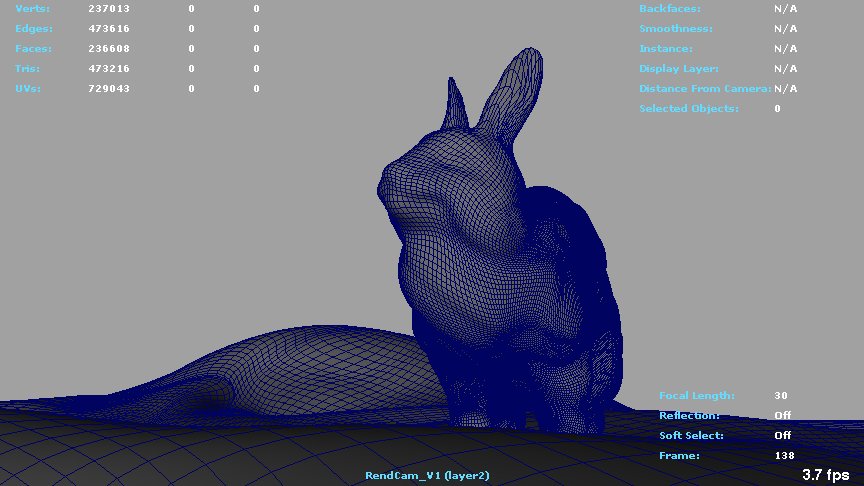The width and height of the screenshot is (864, 486).
Task: Select the Faces label in poly count
Action: [x=33, y=48]
